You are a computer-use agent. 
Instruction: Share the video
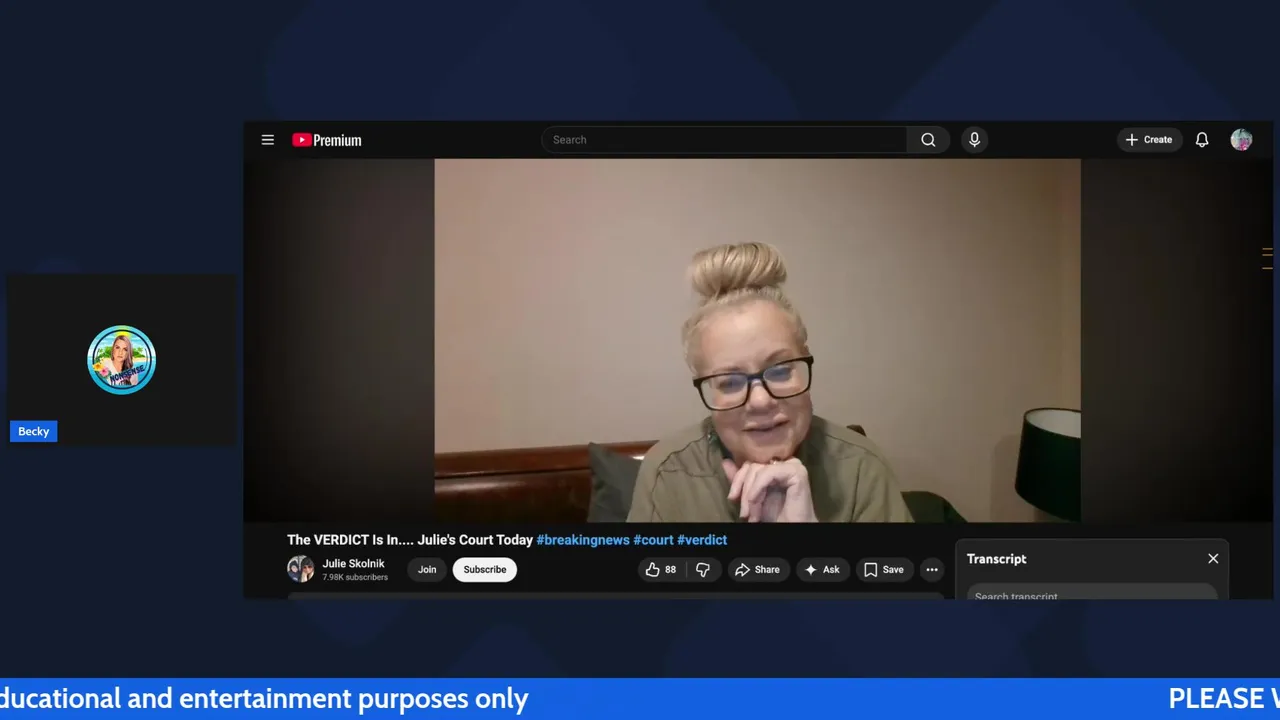tap(757, 570)
